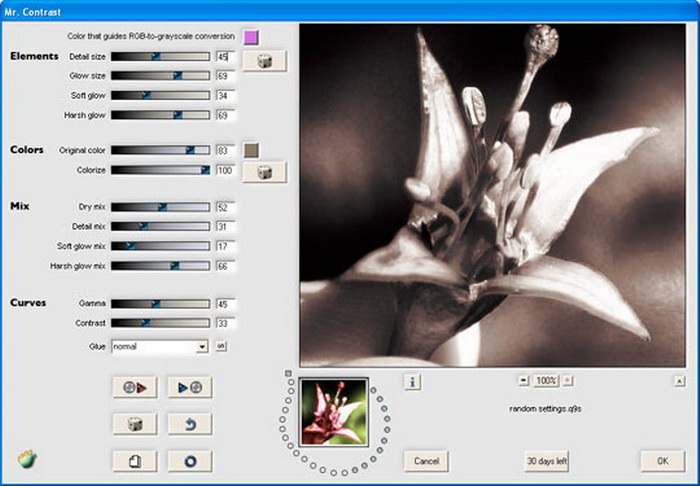Click the OK button
Viewport: 700px width, 486px height.
(x=662, y=461)
